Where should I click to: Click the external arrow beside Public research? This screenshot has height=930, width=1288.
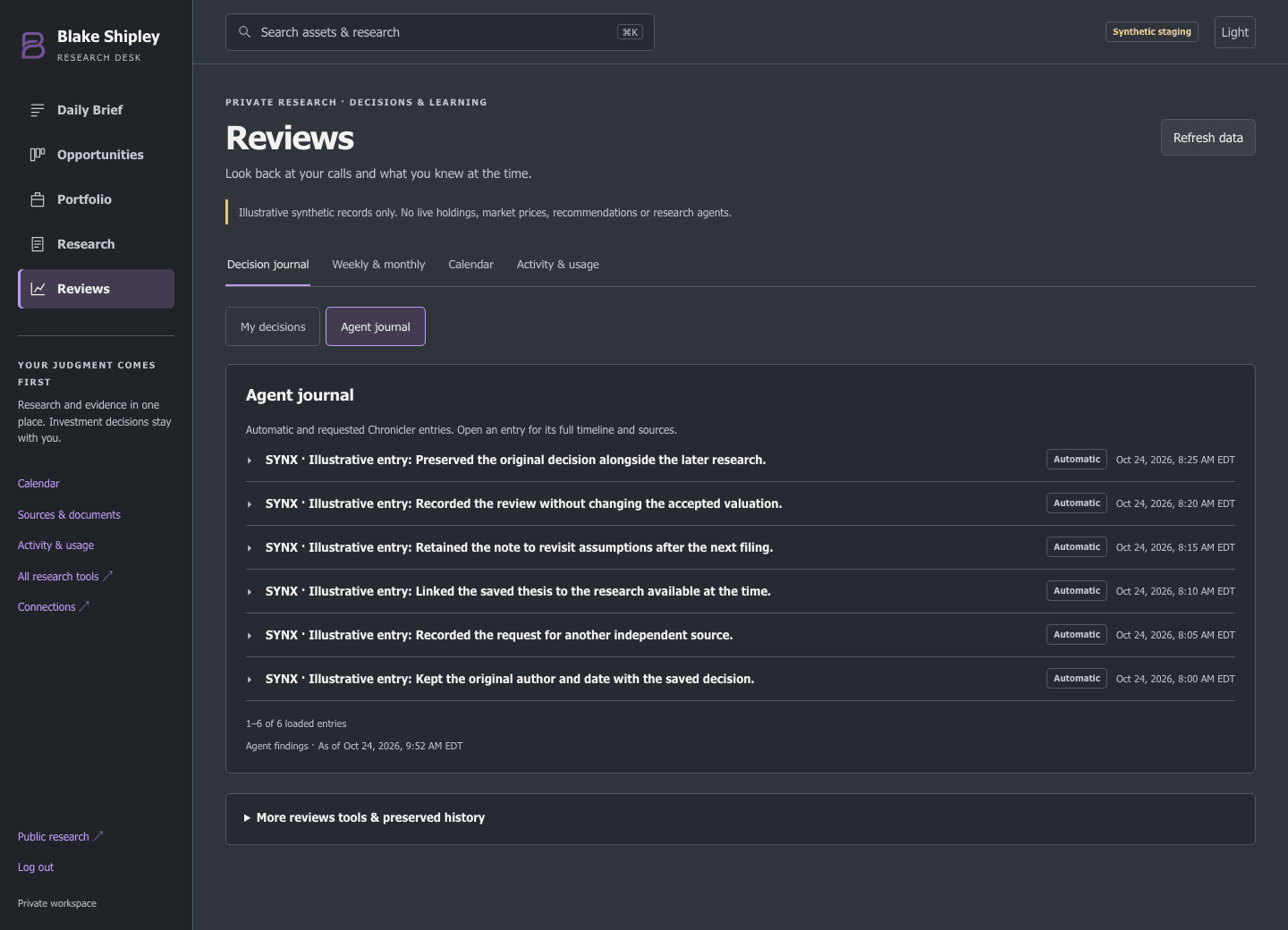click(98, 836)
